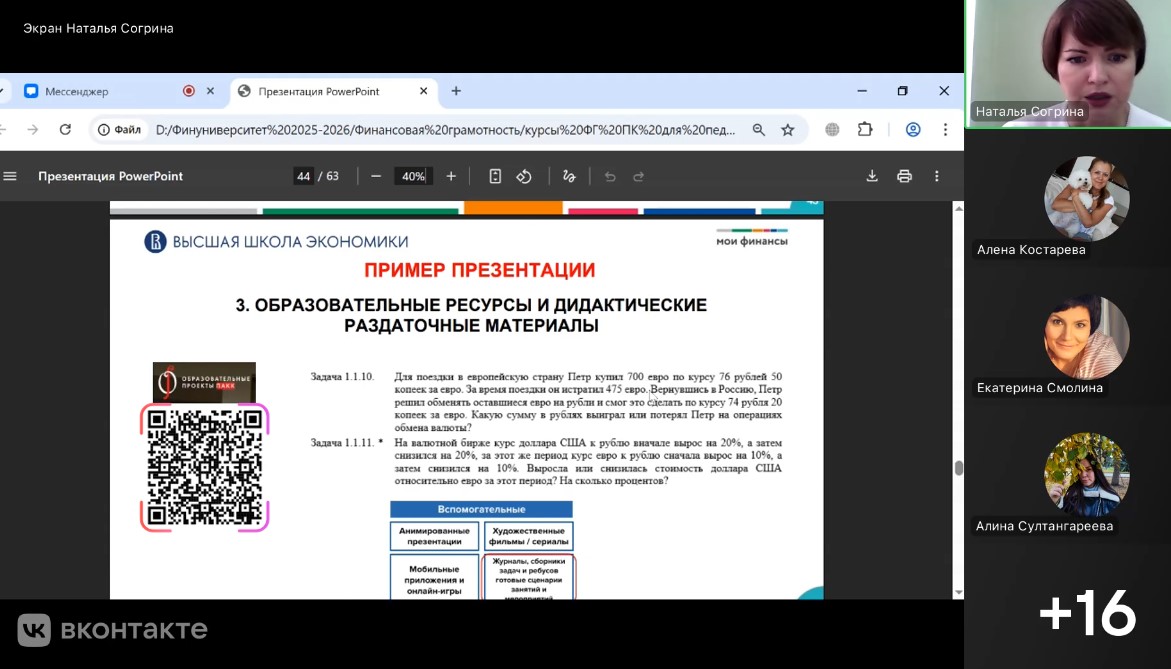The width and height of the screenshot is (1171, 669).
Task: Select the draw annotation tool
Action: coord(569,176)
